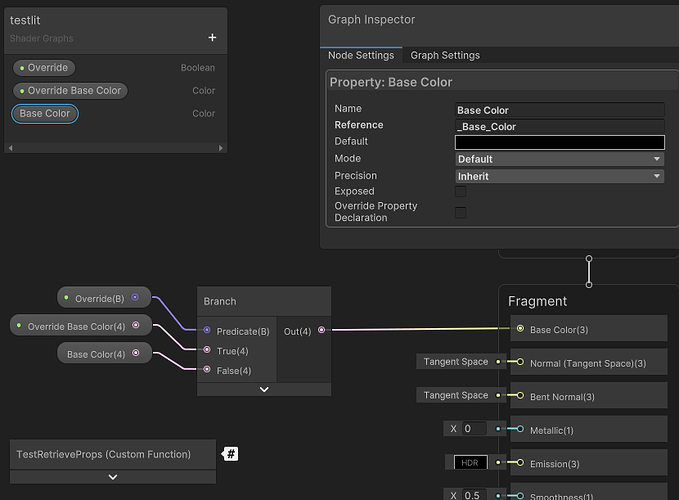Image resolution: width=679 pixels, height=500 pixels.
Task: Click the False(4) input port on Branch
Action: point(207,370)
